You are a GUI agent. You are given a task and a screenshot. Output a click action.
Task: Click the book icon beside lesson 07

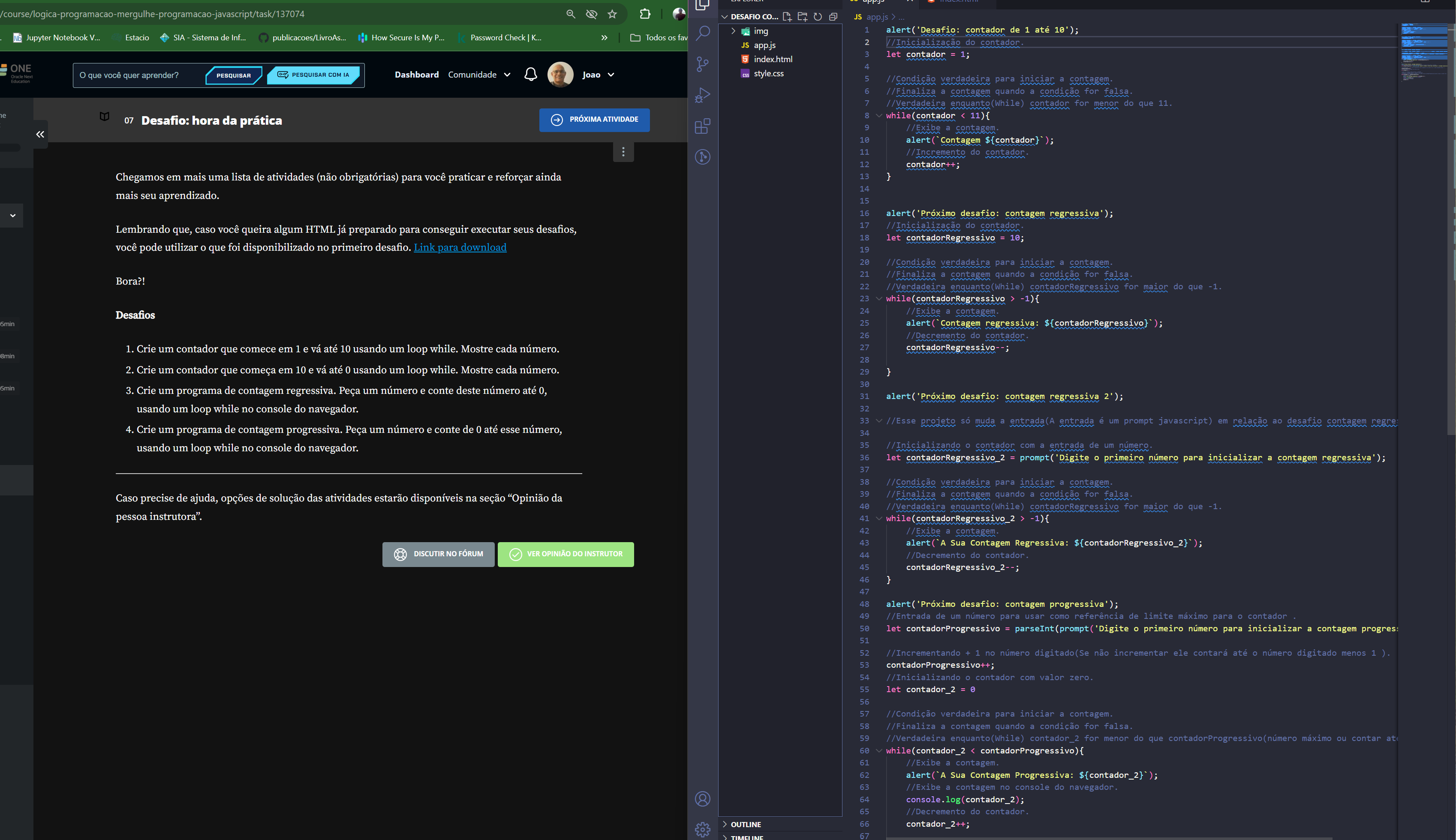click(105, 117)
